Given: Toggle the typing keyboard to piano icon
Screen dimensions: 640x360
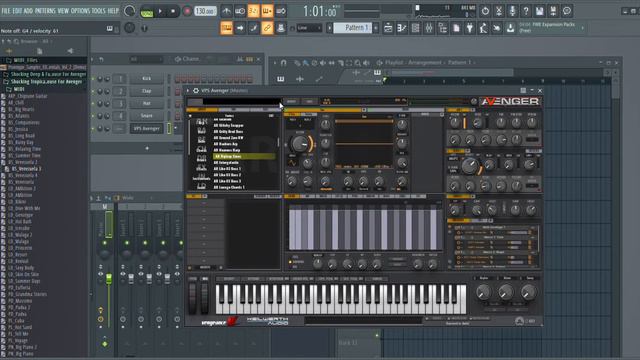Looking at the screenshot, I should click(227, 28).
